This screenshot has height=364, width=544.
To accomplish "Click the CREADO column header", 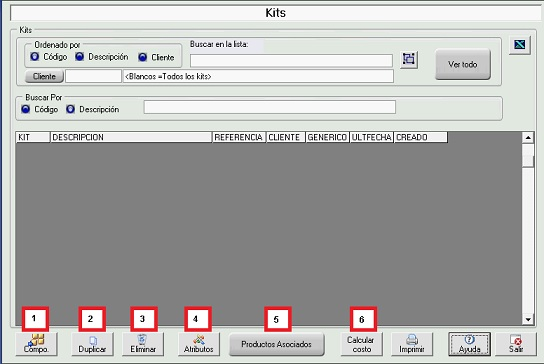I will click(421, 137).
